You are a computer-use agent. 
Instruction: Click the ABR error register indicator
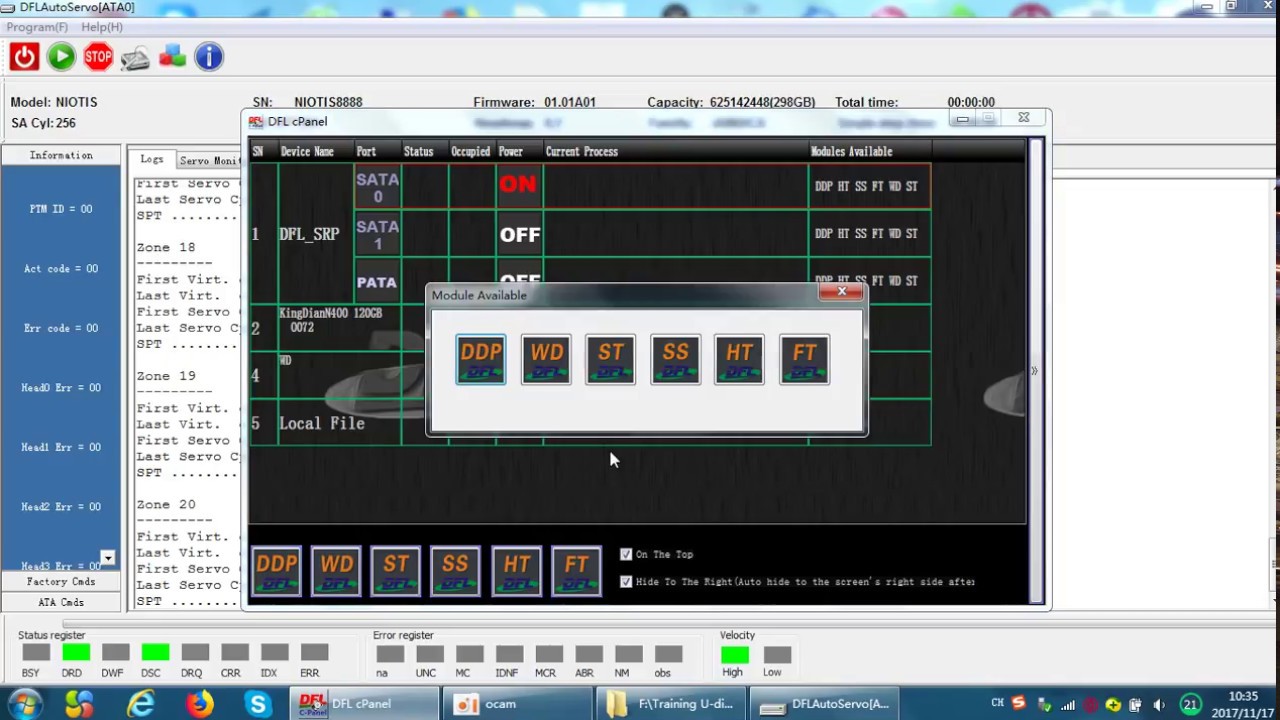tap(589, 654)
